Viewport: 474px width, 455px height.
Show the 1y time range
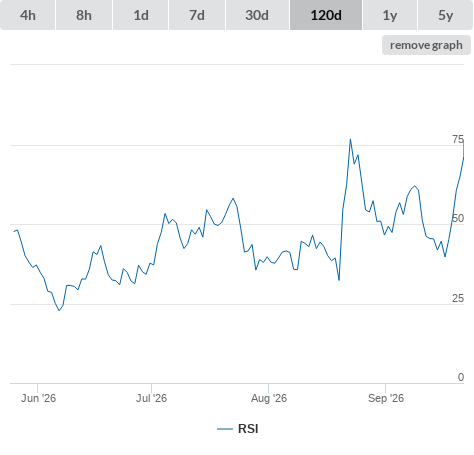click(x=390, y=15)
